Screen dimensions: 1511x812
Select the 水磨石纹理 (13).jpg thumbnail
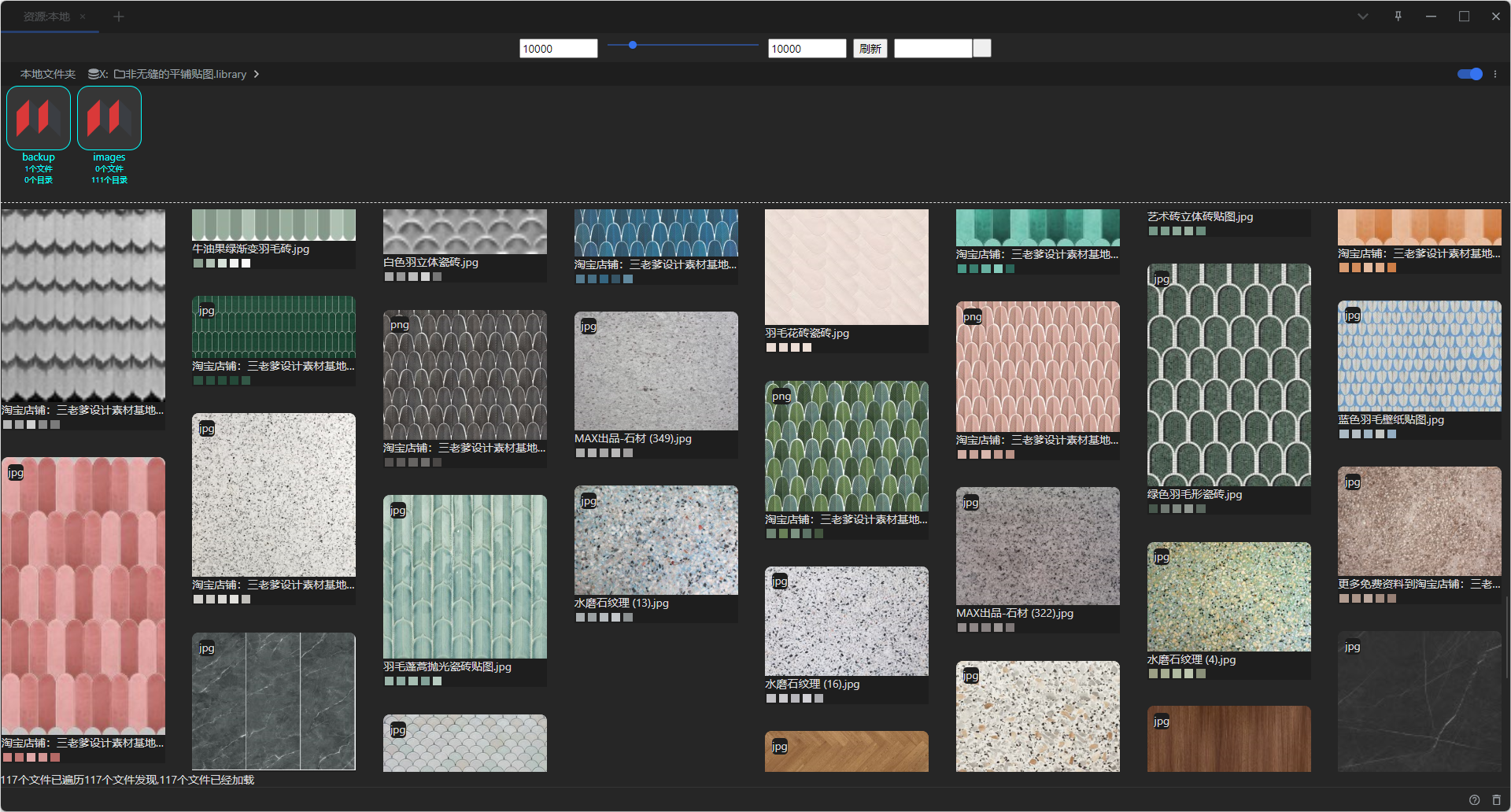[656, 541]
